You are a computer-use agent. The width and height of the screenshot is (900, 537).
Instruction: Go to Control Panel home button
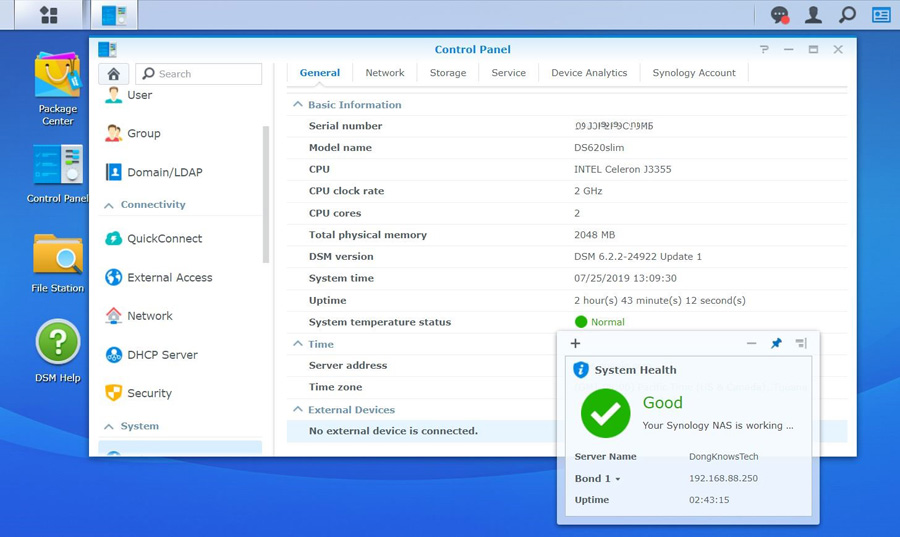114,74
